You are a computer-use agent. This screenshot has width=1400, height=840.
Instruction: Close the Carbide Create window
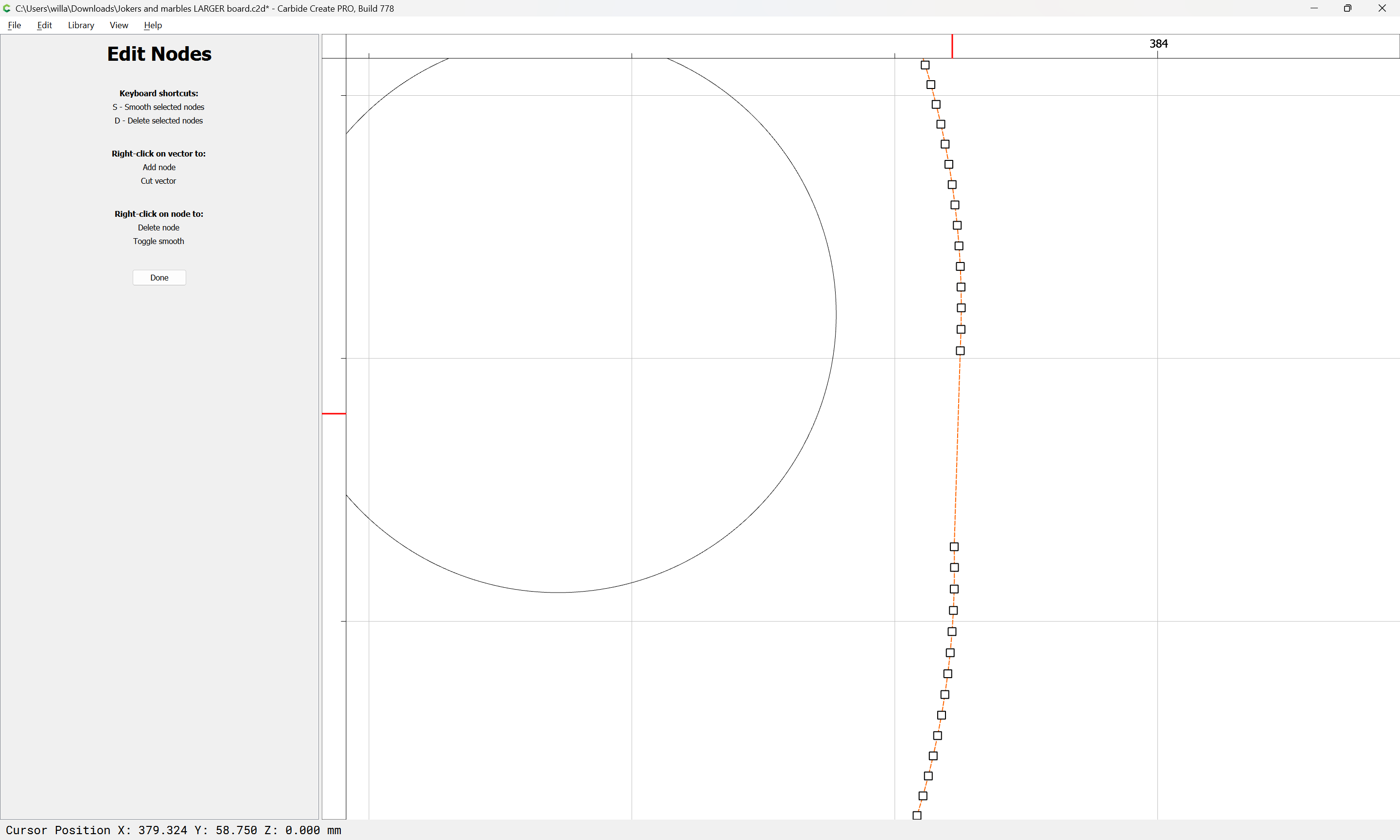1382,8
